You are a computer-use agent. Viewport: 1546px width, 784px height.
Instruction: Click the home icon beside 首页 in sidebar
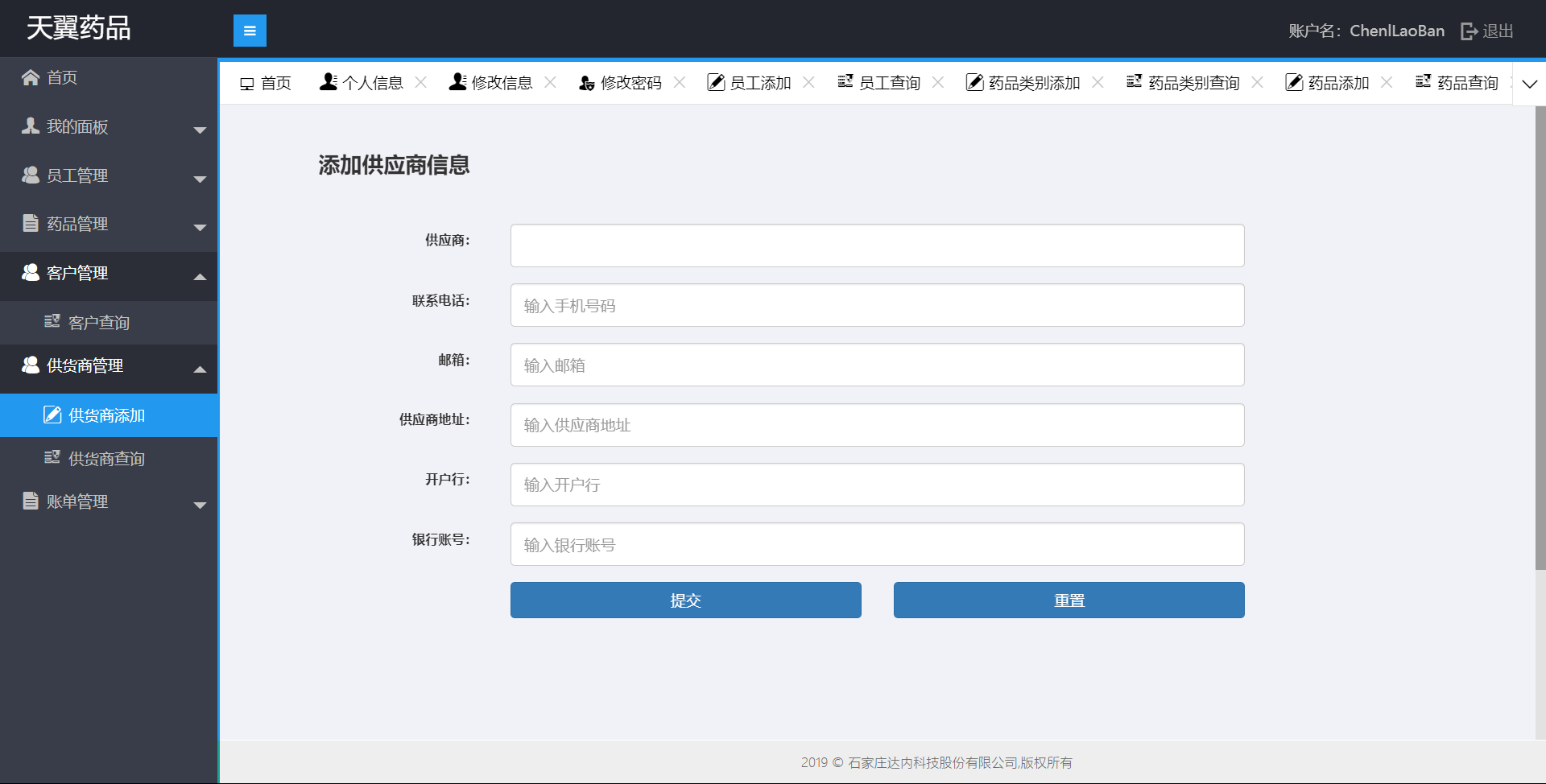point(31,77)
